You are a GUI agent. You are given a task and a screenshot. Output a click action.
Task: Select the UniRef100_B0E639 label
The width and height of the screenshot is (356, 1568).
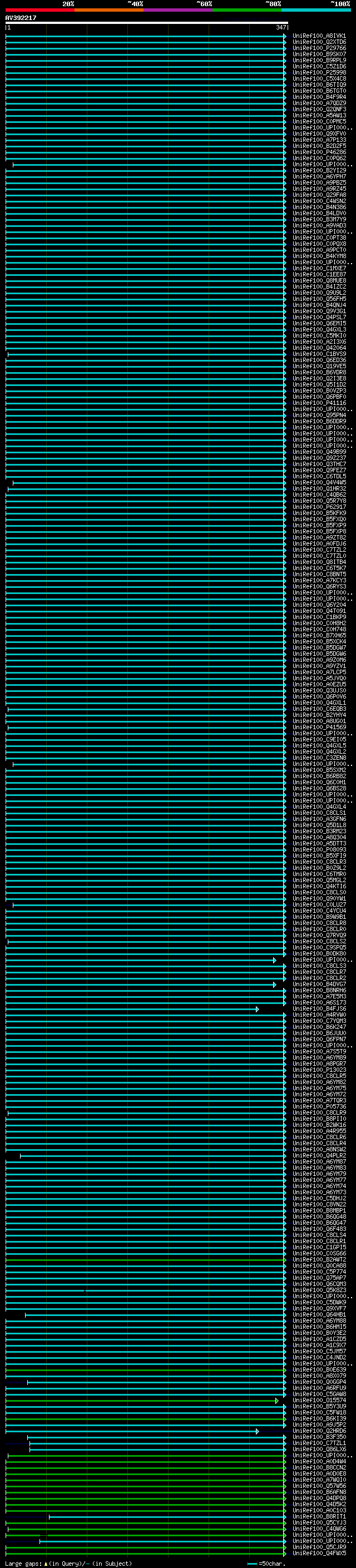(319, 1369)
